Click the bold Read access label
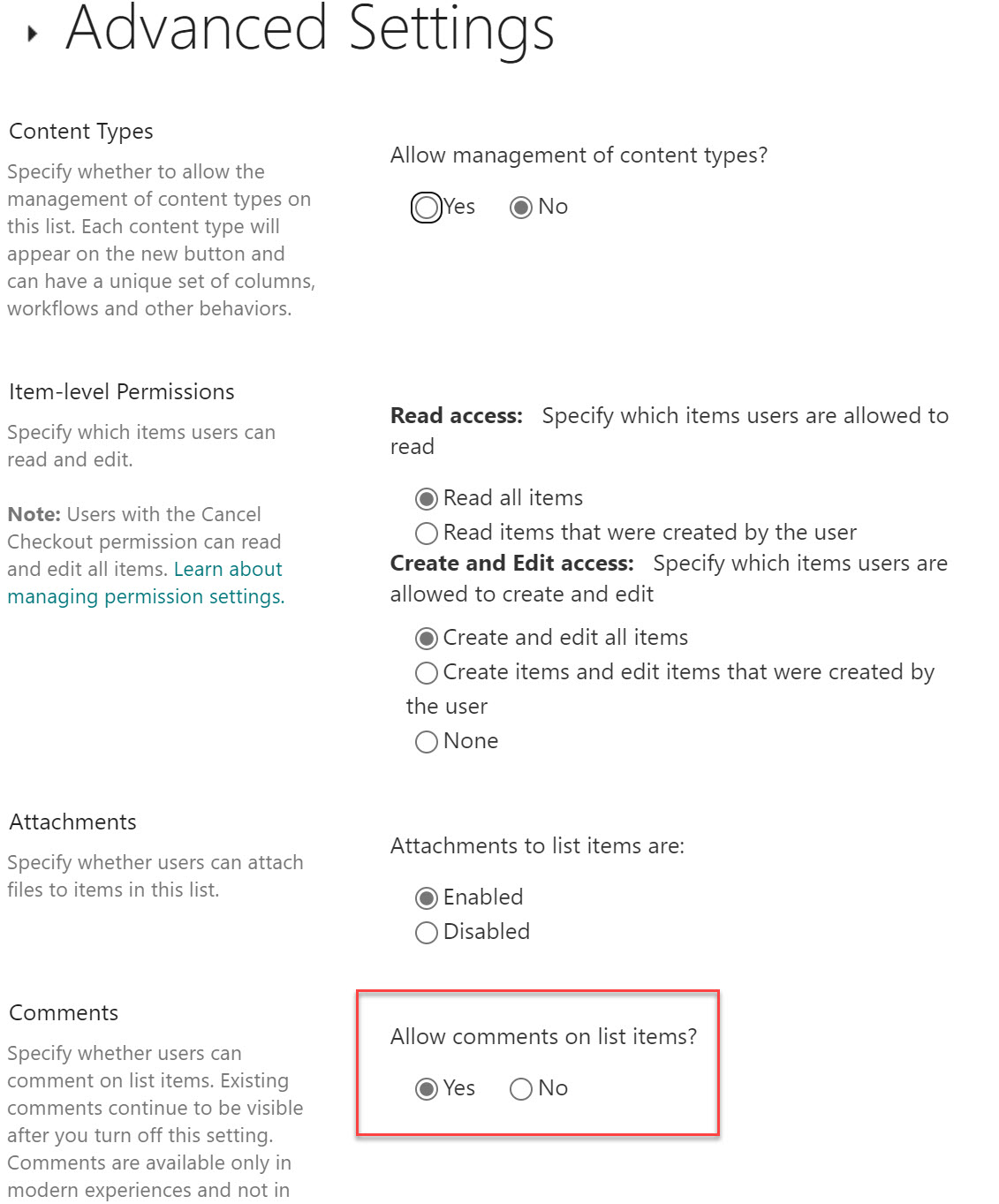Image resolution: width=999 pixels, height=1204 pixels. (457, 416)
